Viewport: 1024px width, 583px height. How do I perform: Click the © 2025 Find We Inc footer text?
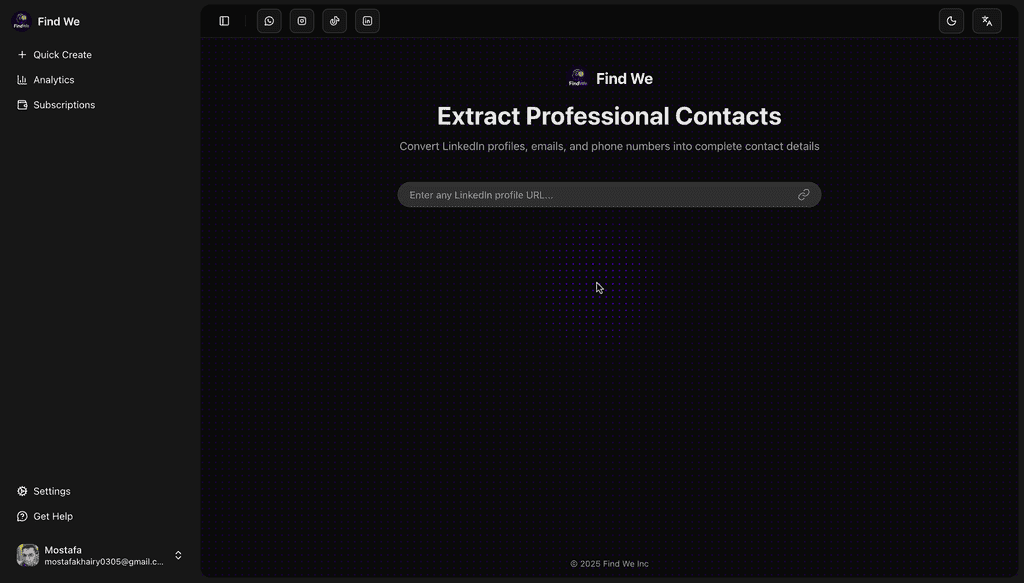coord(609,563)
